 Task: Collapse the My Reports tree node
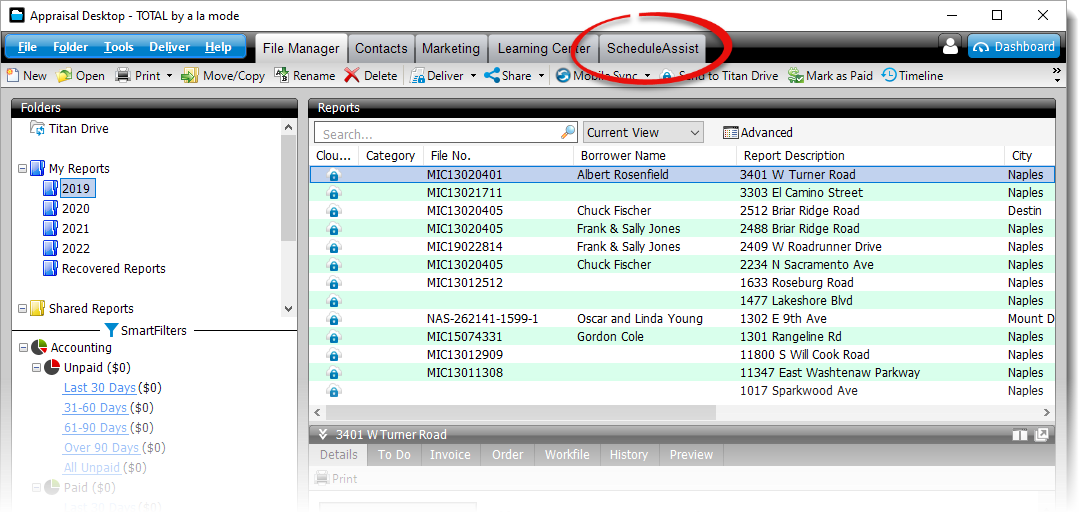[x=22, y=168]
